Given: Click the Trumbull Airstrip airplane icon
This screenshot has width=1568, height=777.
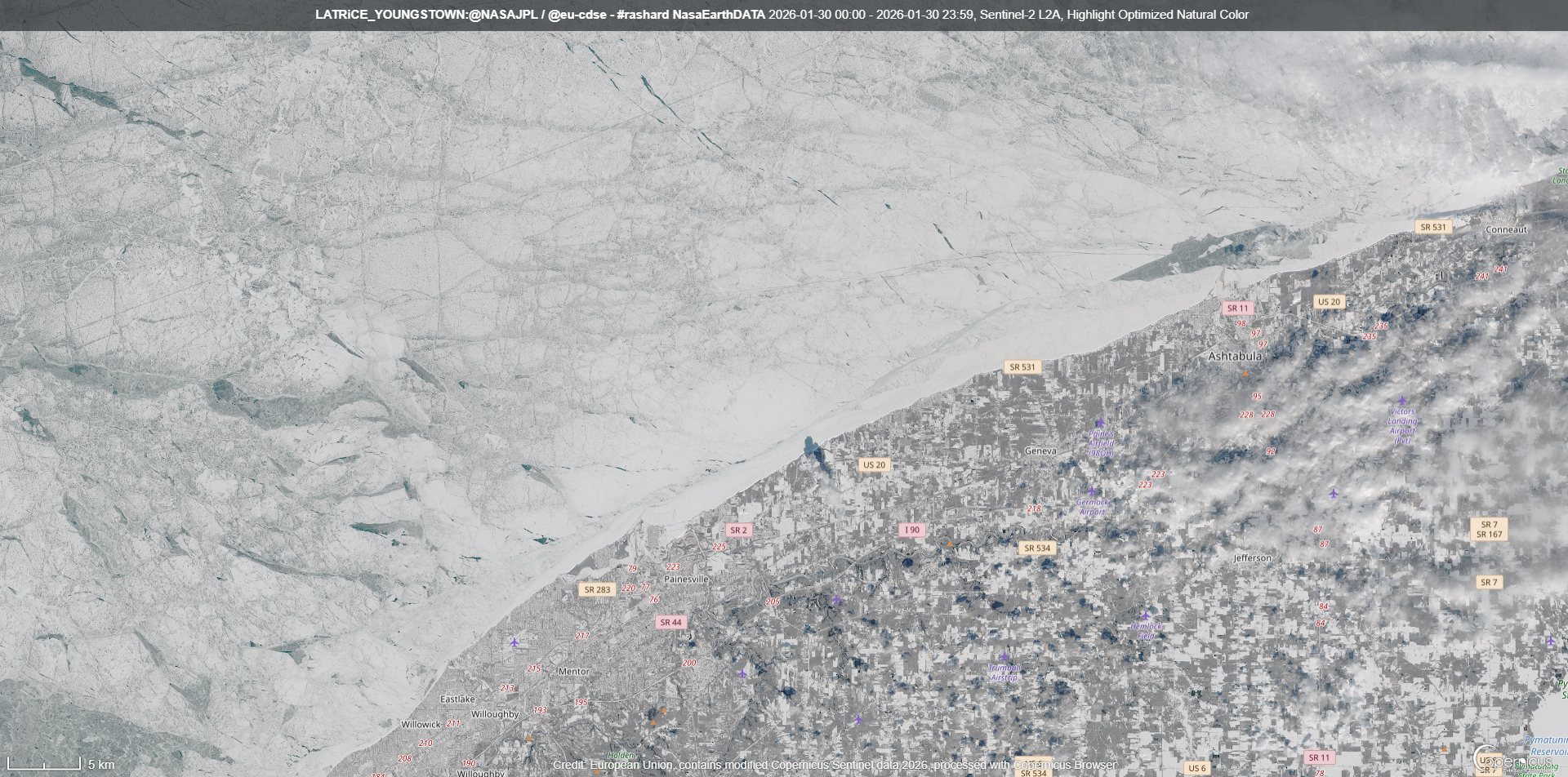Looking at the screenshot, I should pyautogui.click(x=1004, y=657).
